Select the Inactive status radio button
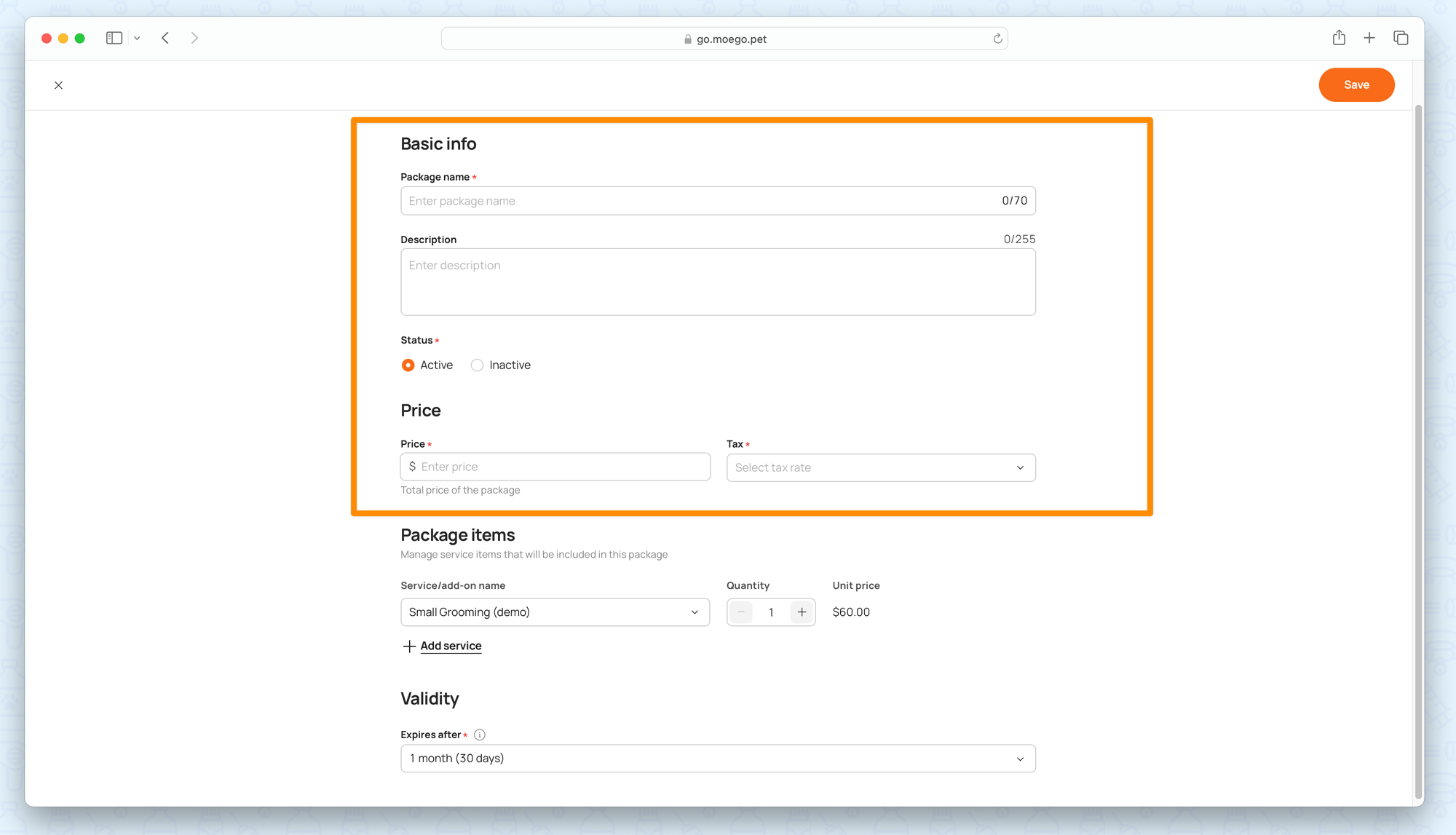 [477, 365]
